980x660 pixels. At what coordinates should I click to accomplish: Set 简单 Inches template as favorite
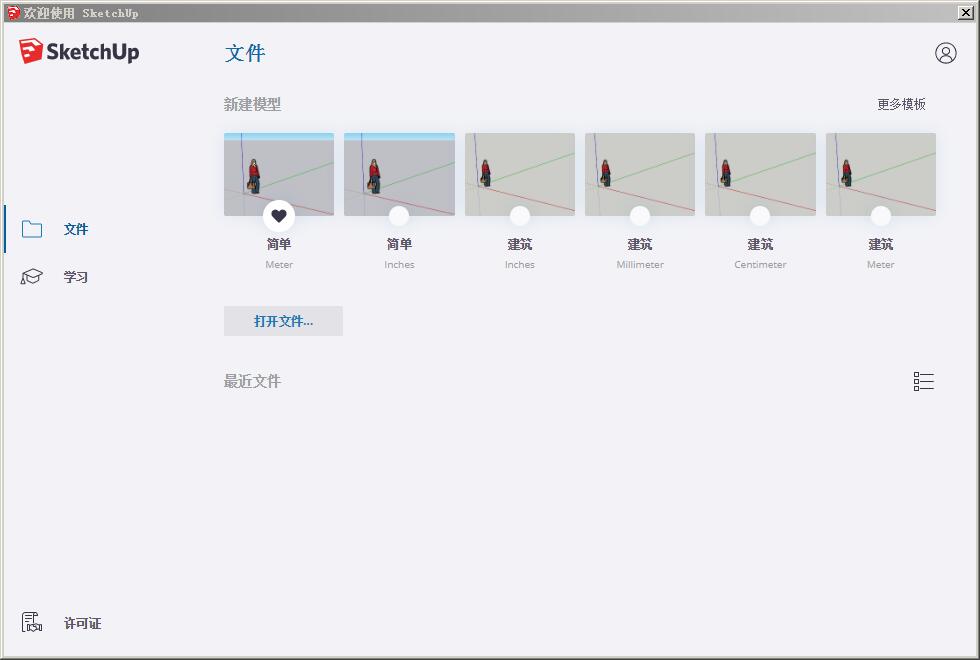(x=399, y=216)
